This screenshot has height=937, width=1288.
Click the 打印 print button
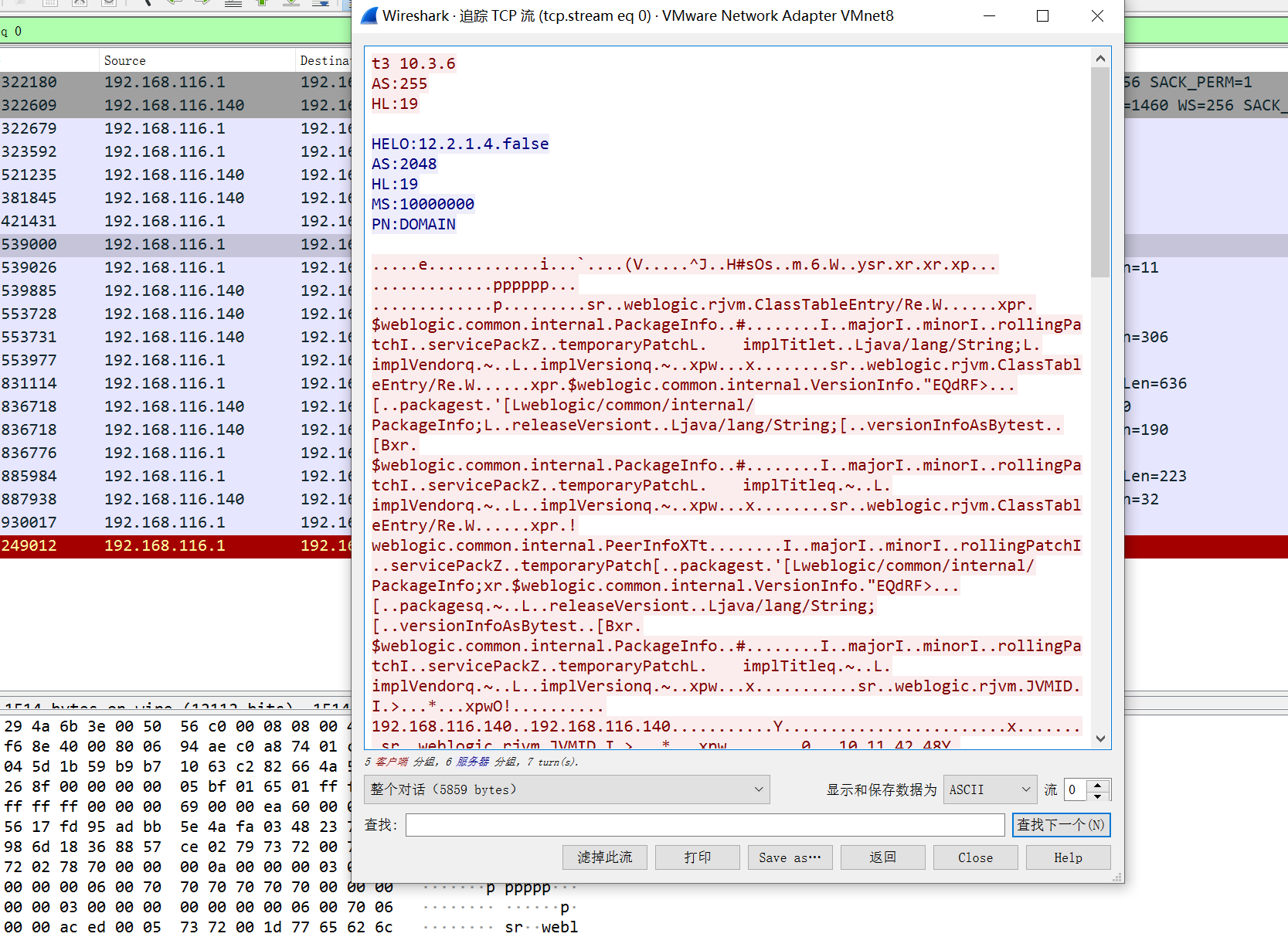tap(698, 857)
